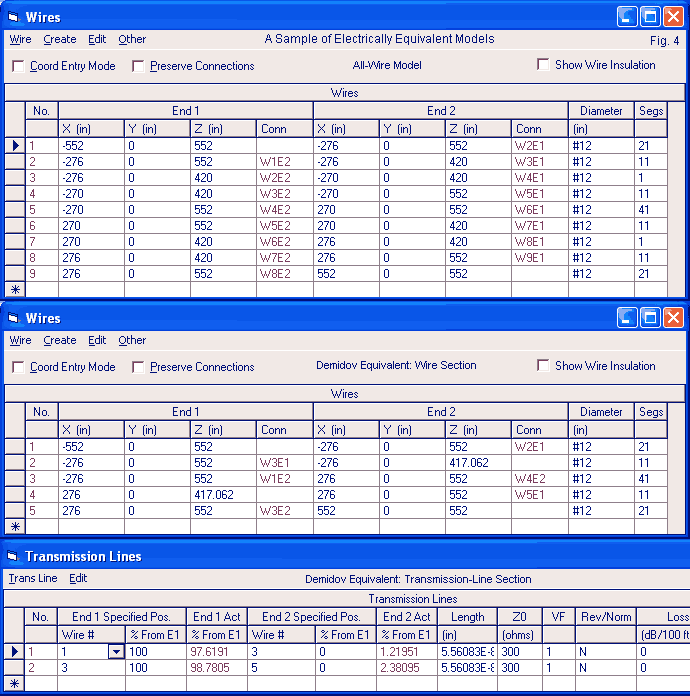Check Show Wire Insulation in second Wires window
Screen dimensions: 690x696
pos(543,366)
